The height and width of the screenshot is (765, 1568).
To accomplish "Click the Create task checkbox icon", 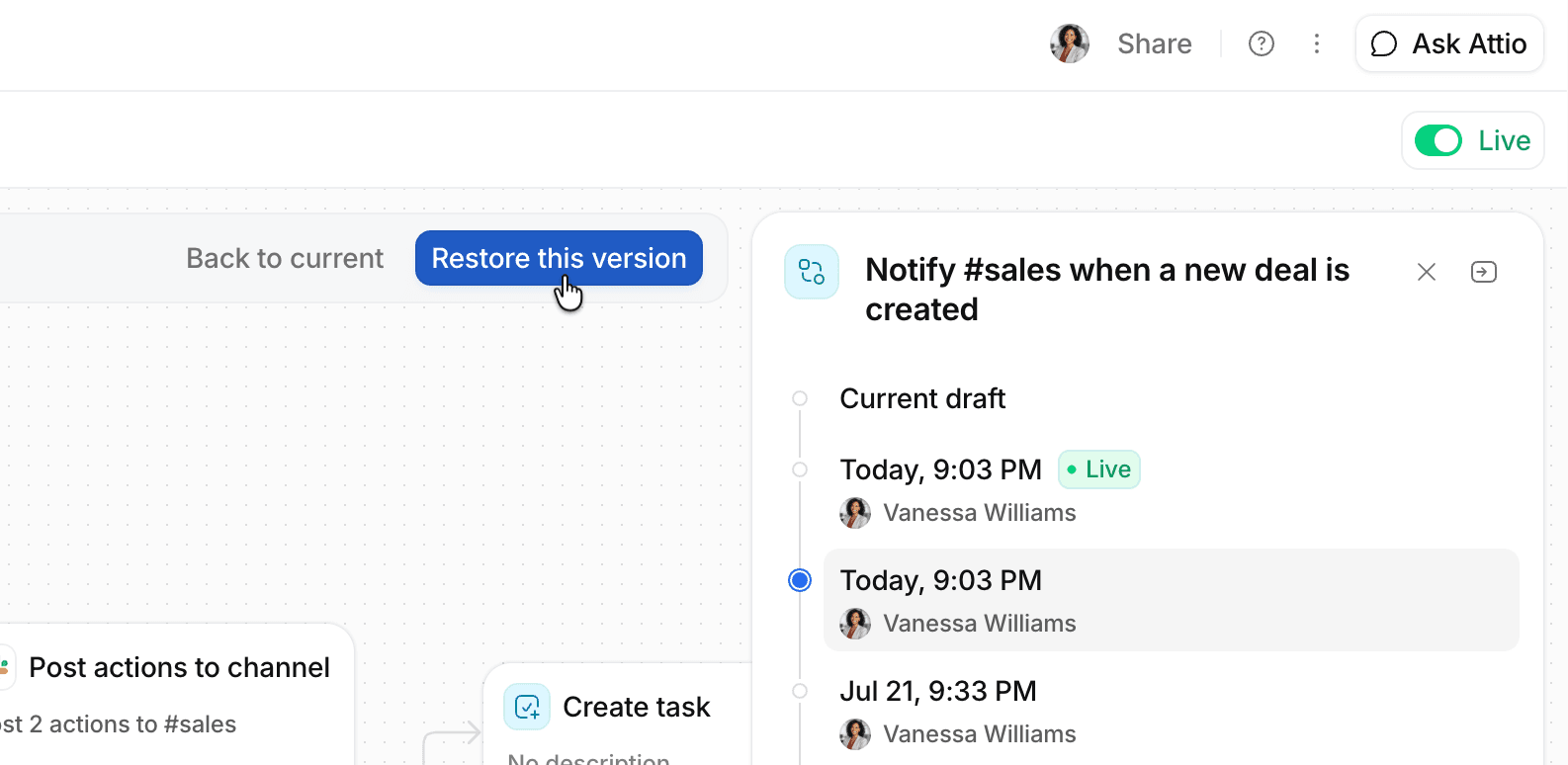I will 527,707.
